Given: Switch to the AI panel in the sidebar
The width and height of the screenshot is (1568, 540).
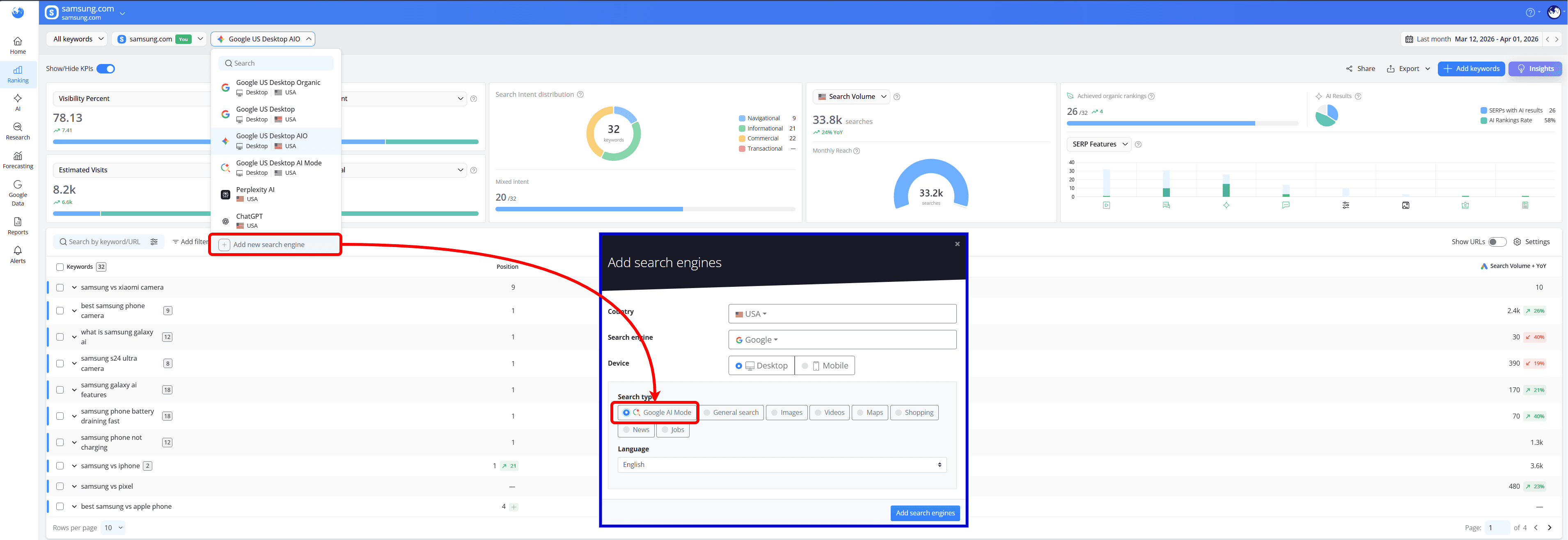Looking at the screenshot, I should (18, 102).
